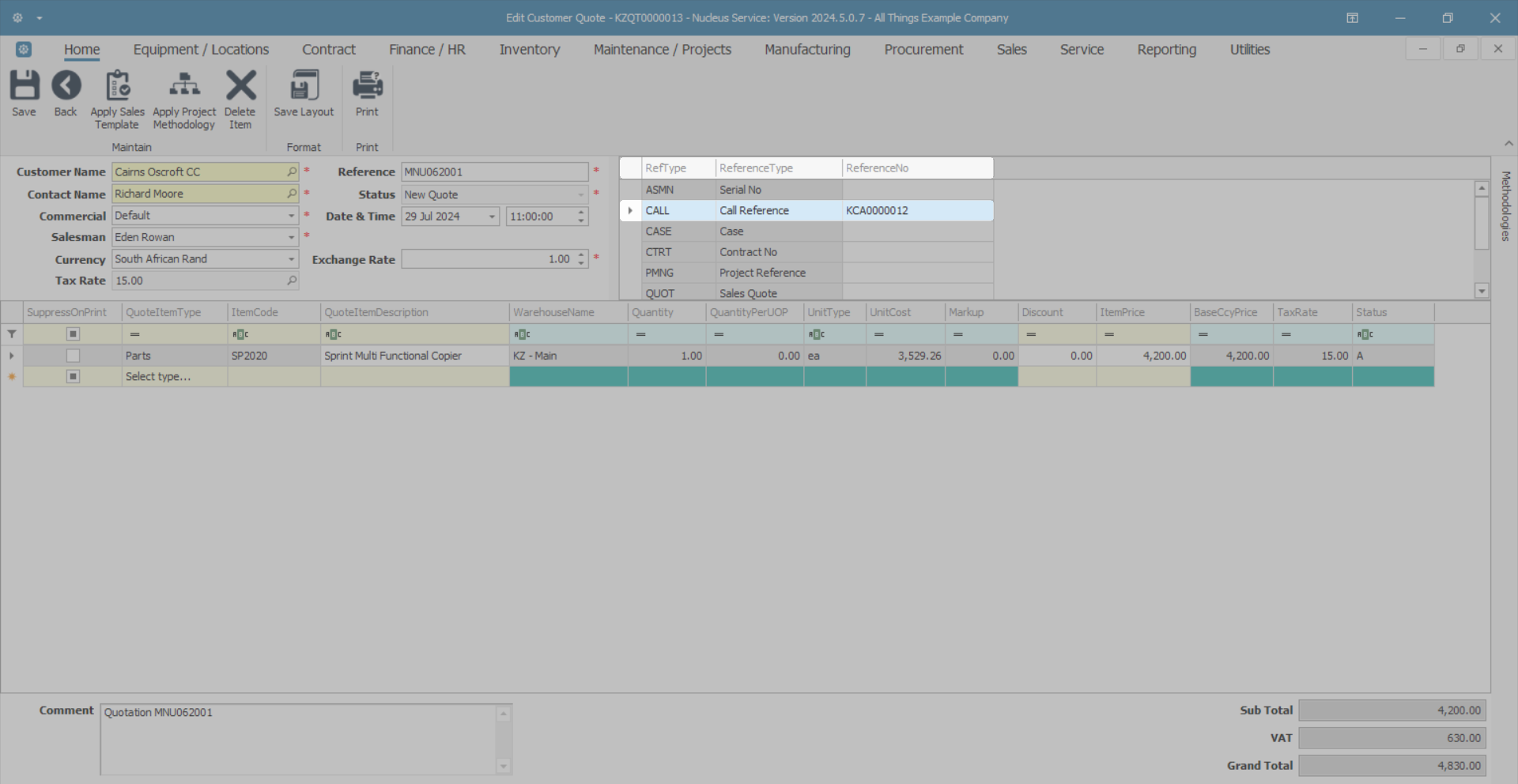Look up Customer Name with magnifier icon

292,171
